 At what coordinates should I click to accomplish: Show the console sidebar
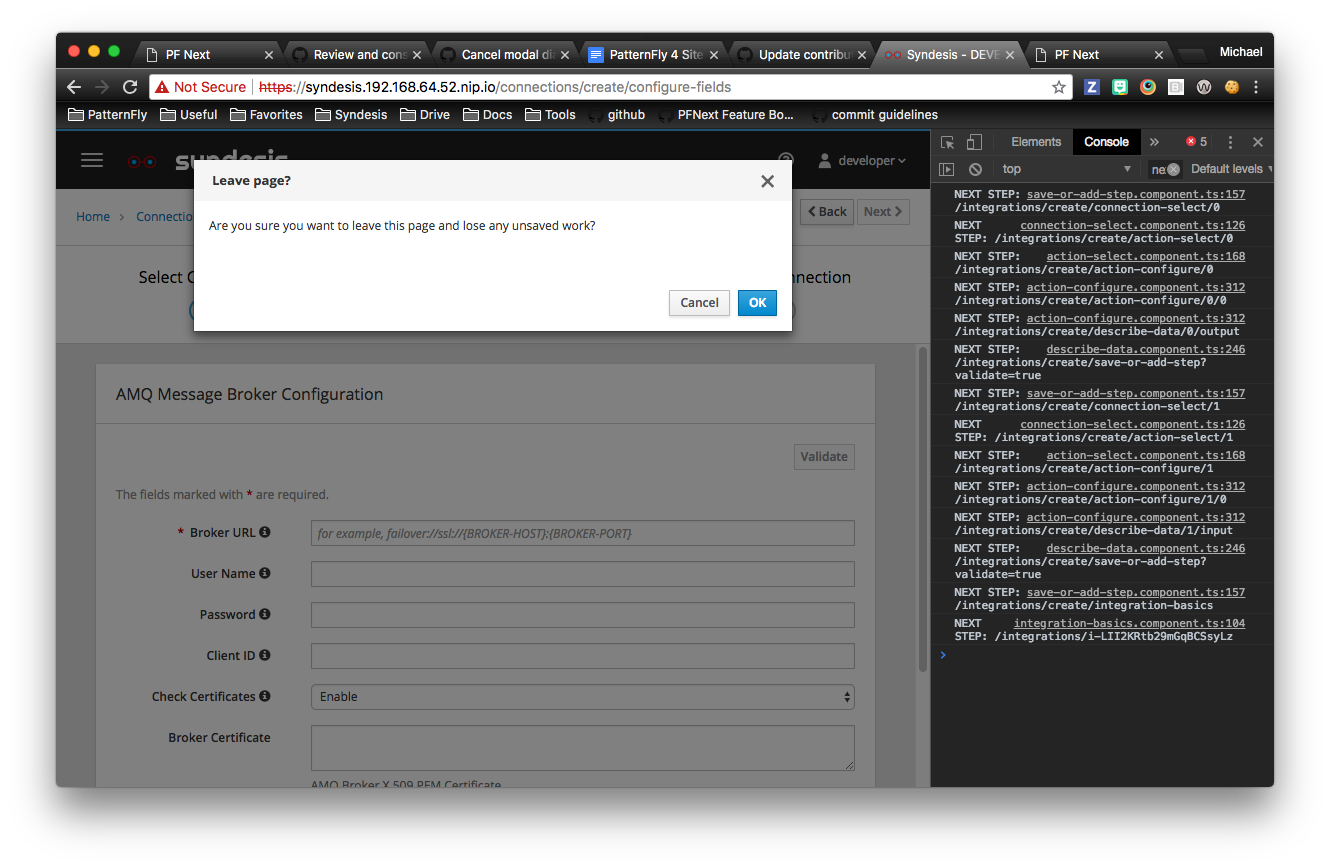coord(947,169)
